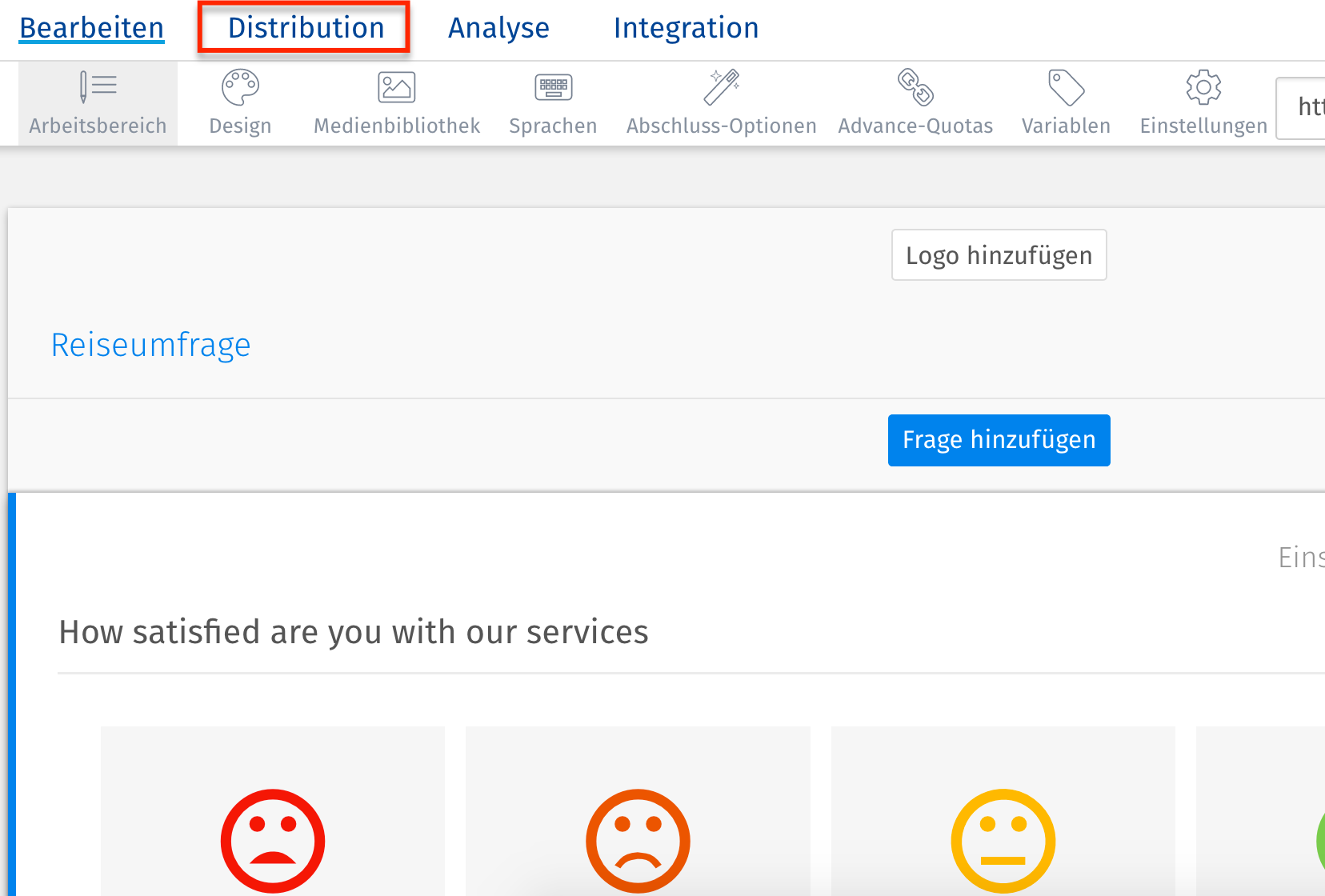Open Variablen via the tag icon
The height and width of the screenshot is (896, 1325).
click(x=1065, y=102)
